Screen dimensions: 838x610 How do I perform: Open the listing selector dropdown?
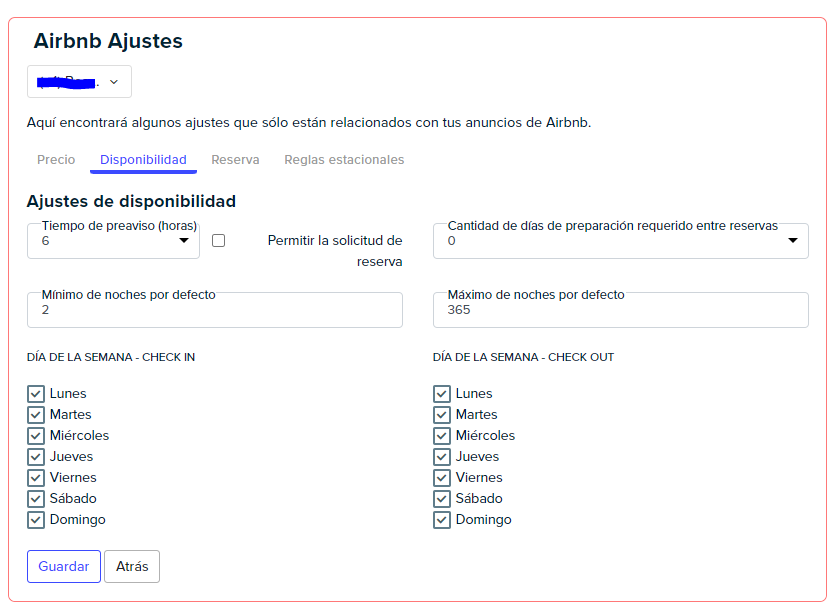80,82
